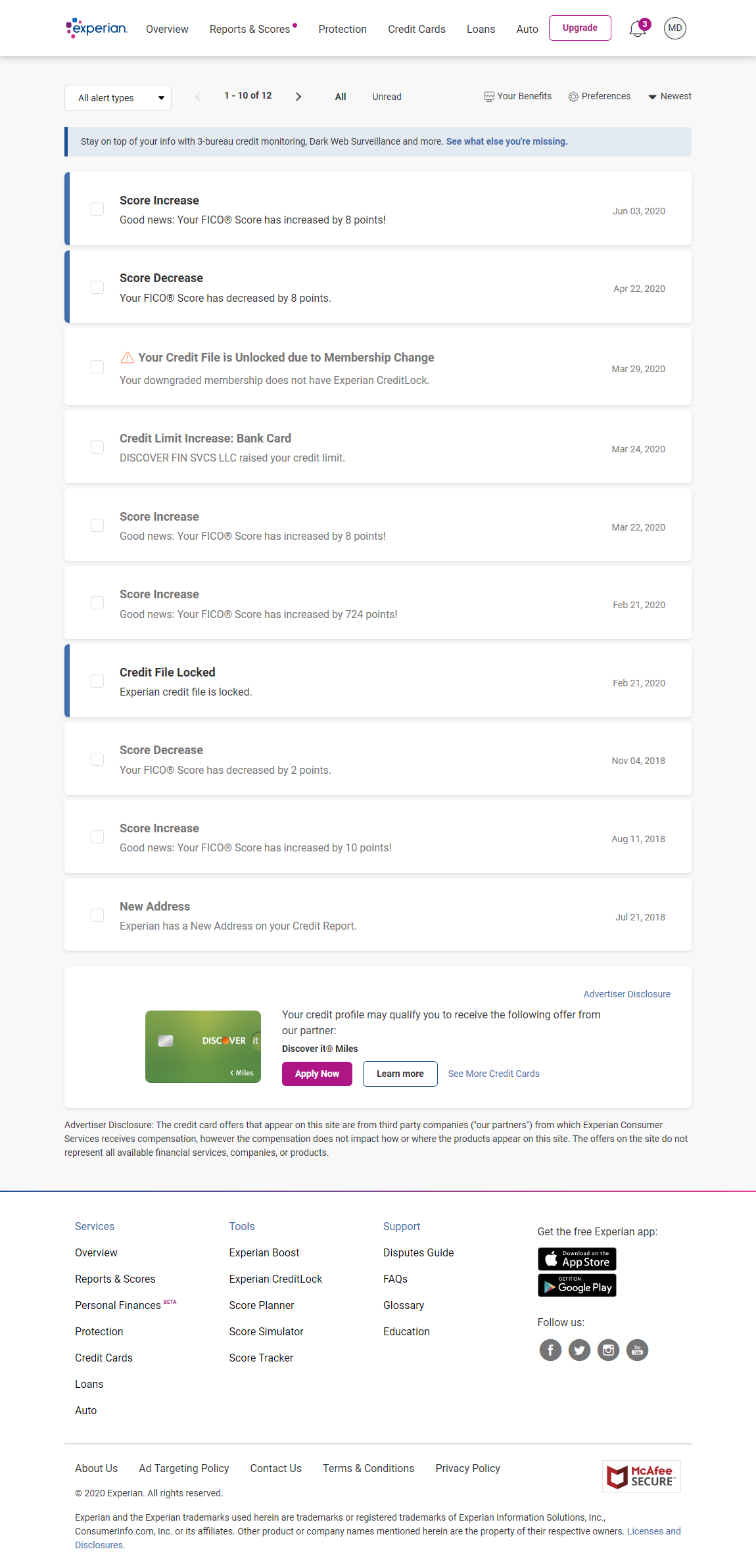Click the Upgrade button
This screenshot has width=756, height=1568.
click(x=580, y=28)
